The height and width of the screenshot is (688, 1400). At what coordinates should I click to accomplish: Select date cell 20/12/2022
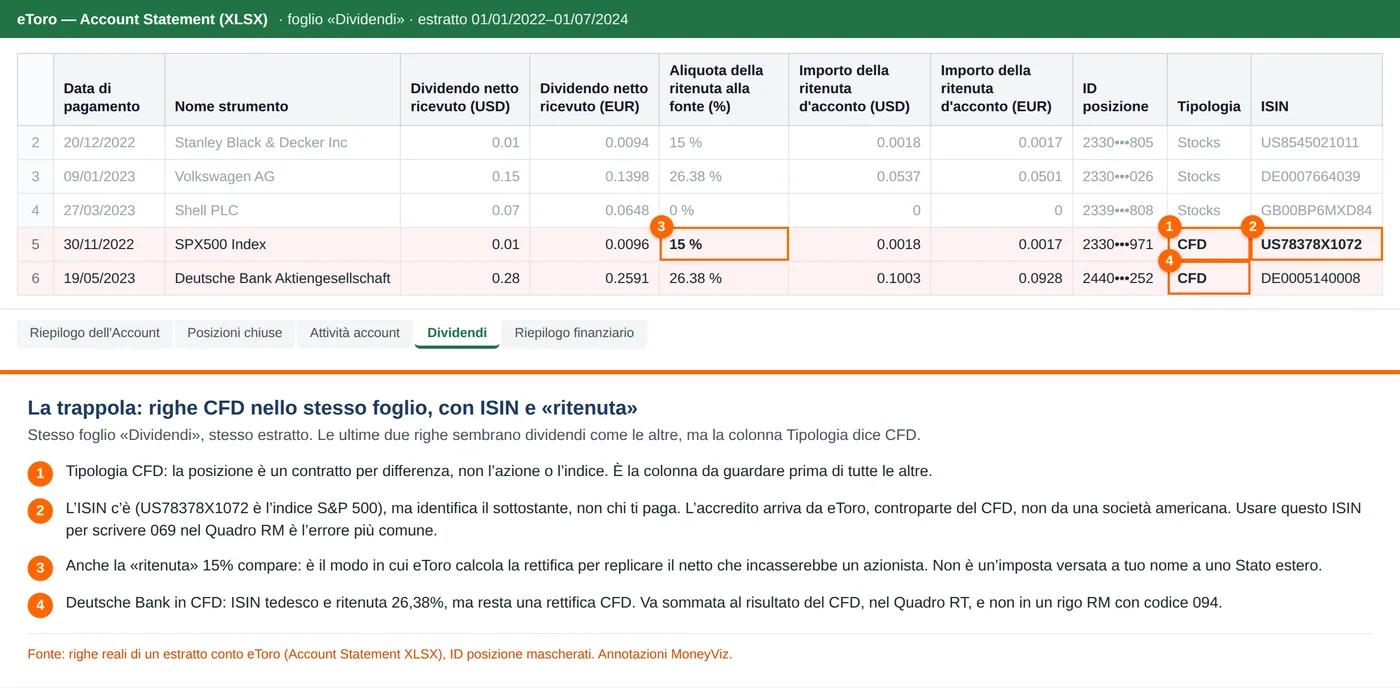[109, 143]
